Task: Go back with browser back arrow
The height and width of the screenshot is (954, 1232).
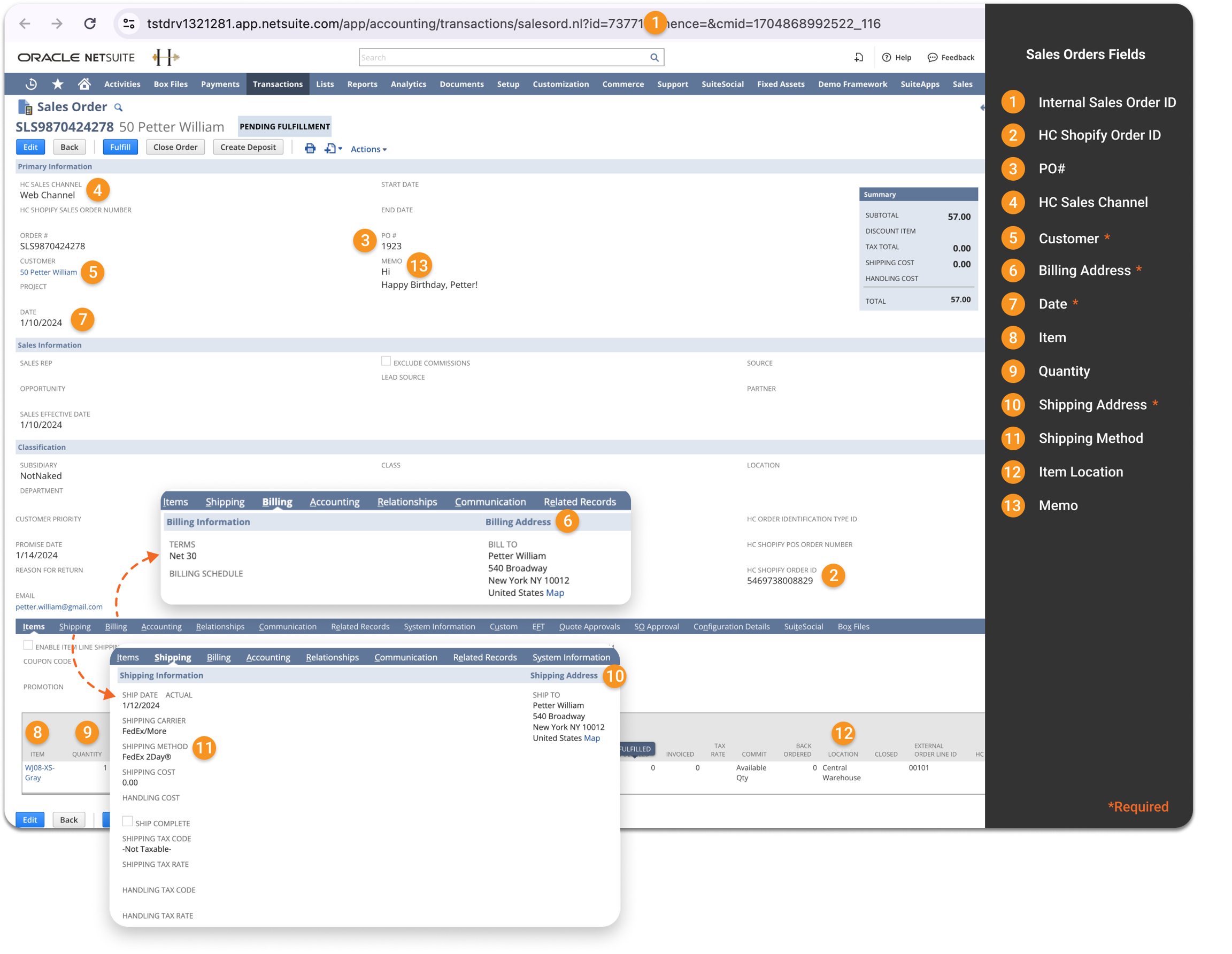Action: [25, 24]
